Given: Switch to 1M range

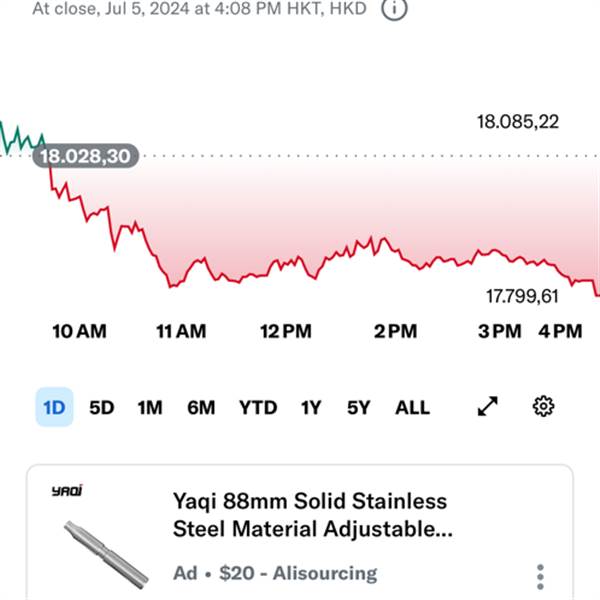Looking at the screenshot, I should pyautogui.click(x=150, y=408).
